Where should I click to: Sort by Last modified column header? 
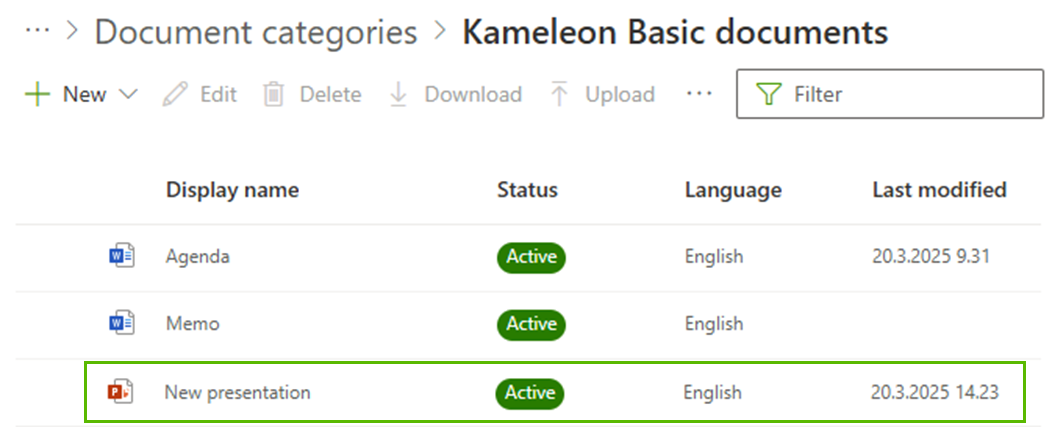point(939,190)
